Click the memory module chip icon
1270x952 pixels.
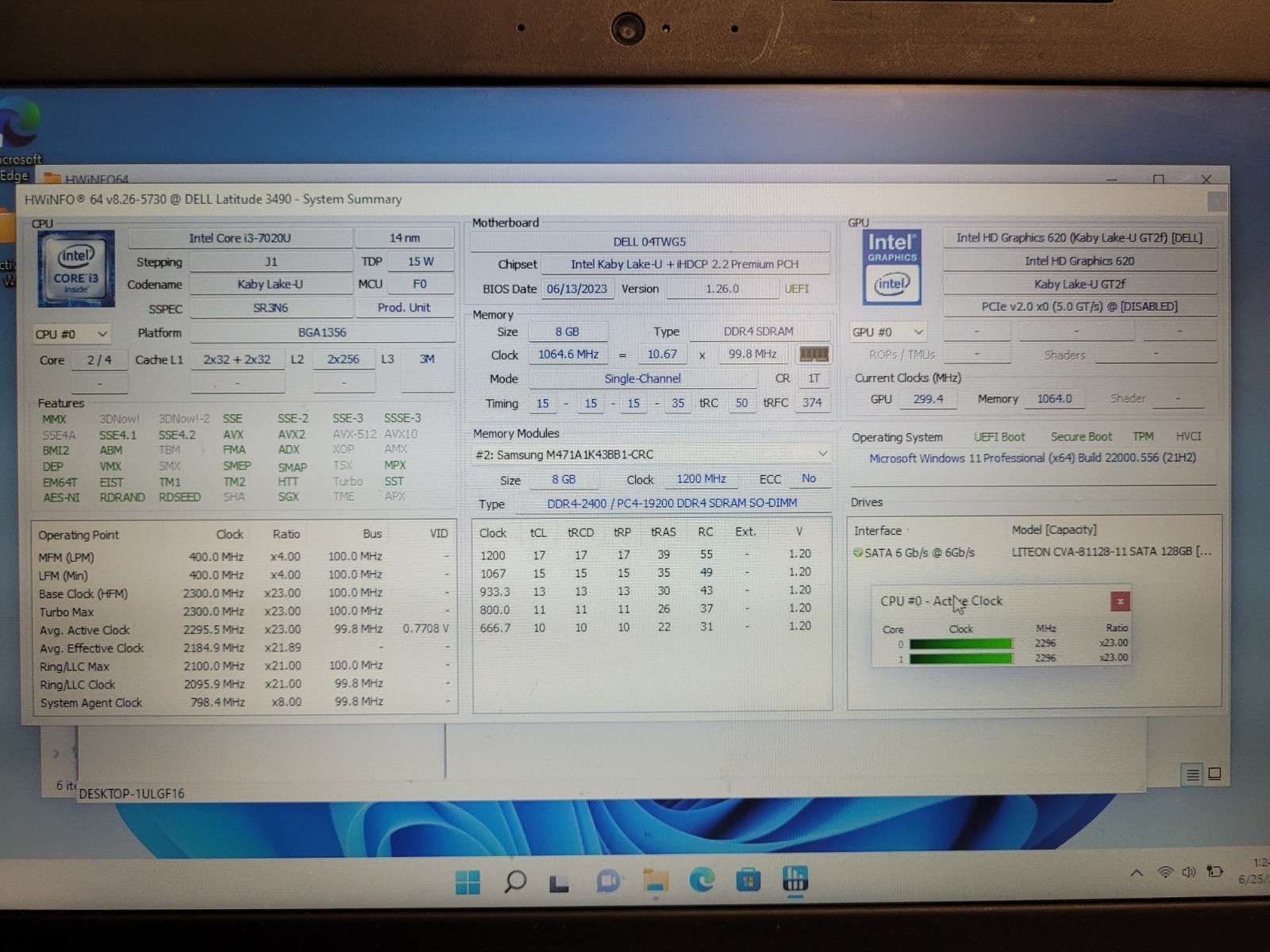[x=814, y=354]
